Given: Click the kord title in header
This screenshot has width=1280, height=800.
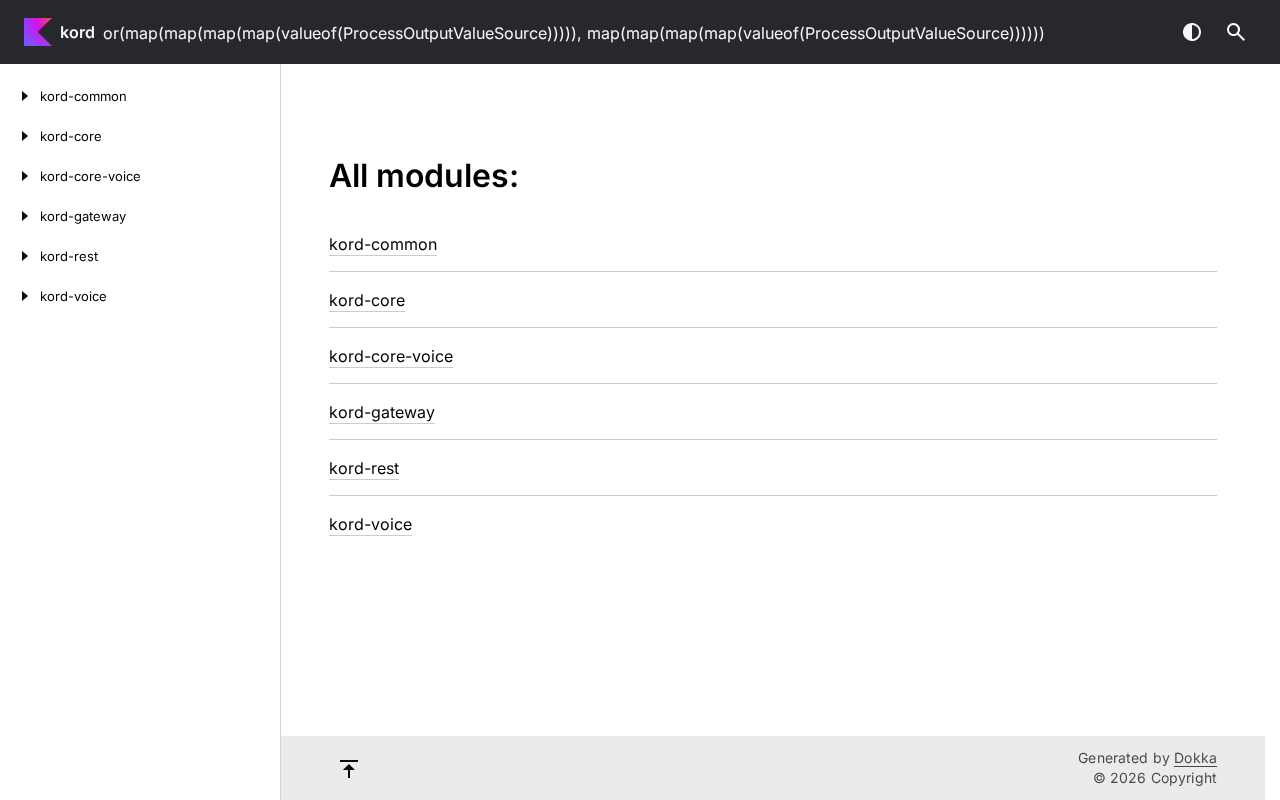Looking at the screenshot, I should pyautogui.click(x=77, y=32).
